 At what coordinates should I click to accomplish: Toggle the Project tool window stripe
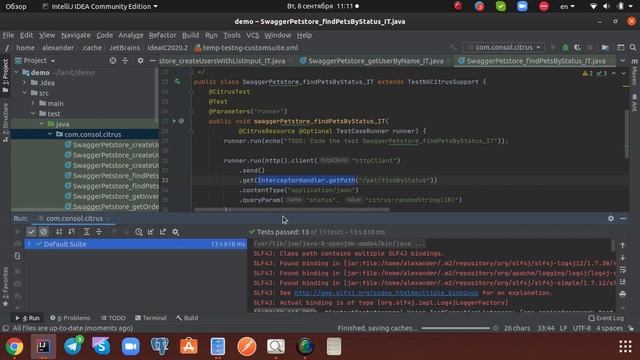click(x=5, y=75)
